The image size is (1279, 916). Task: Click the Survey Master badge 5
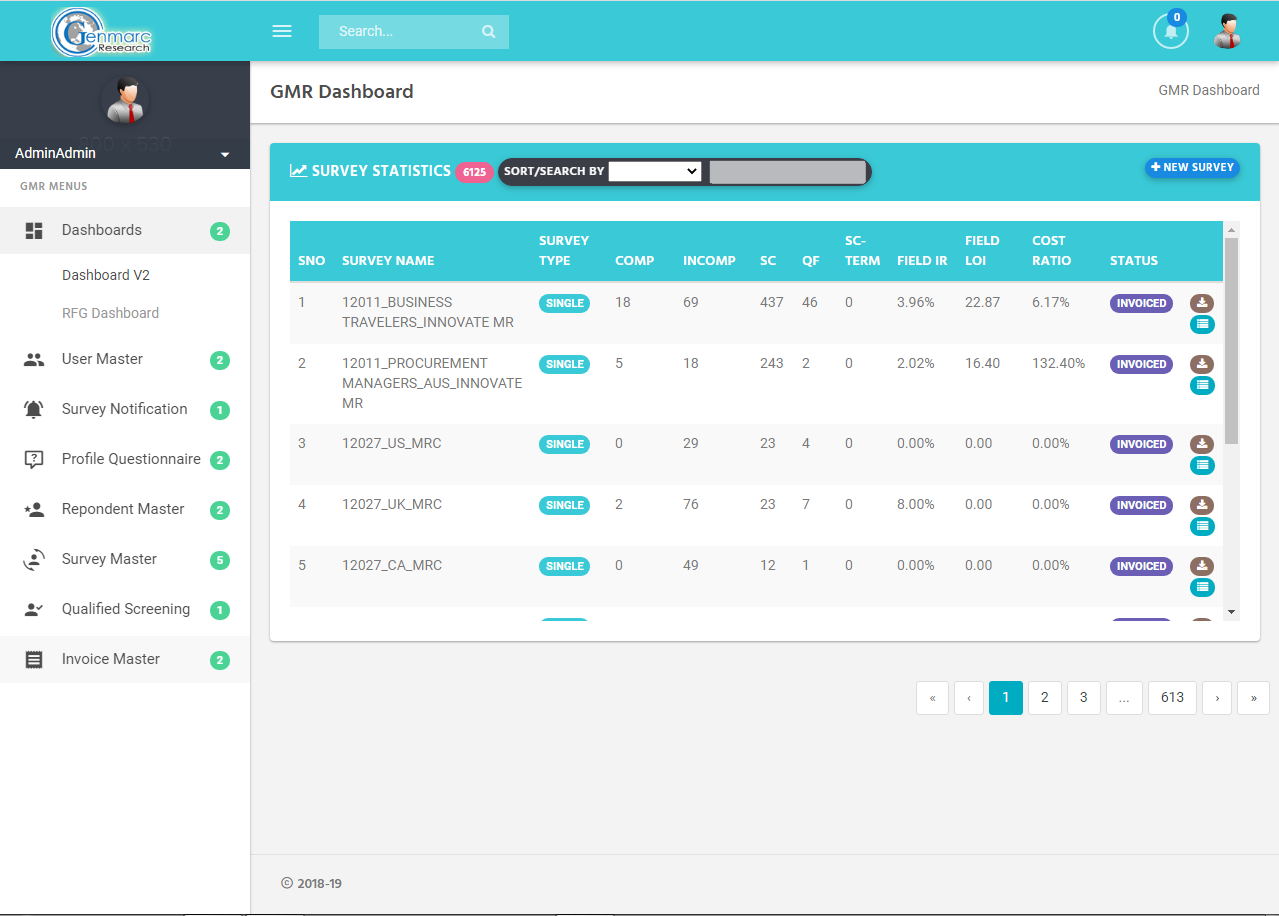tap(220, 560)
